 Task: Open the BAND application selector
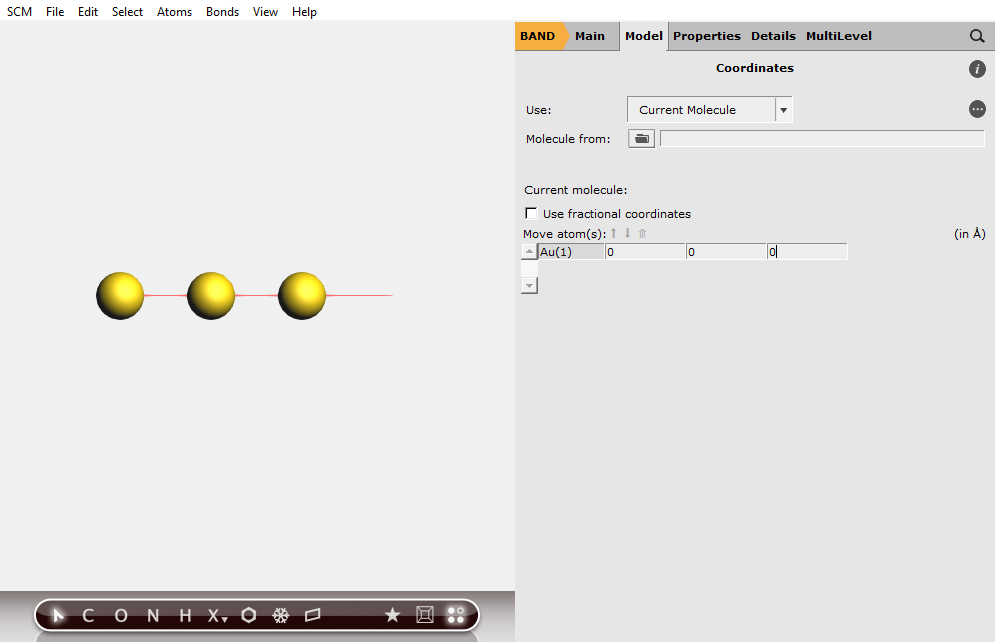[538, 36]
